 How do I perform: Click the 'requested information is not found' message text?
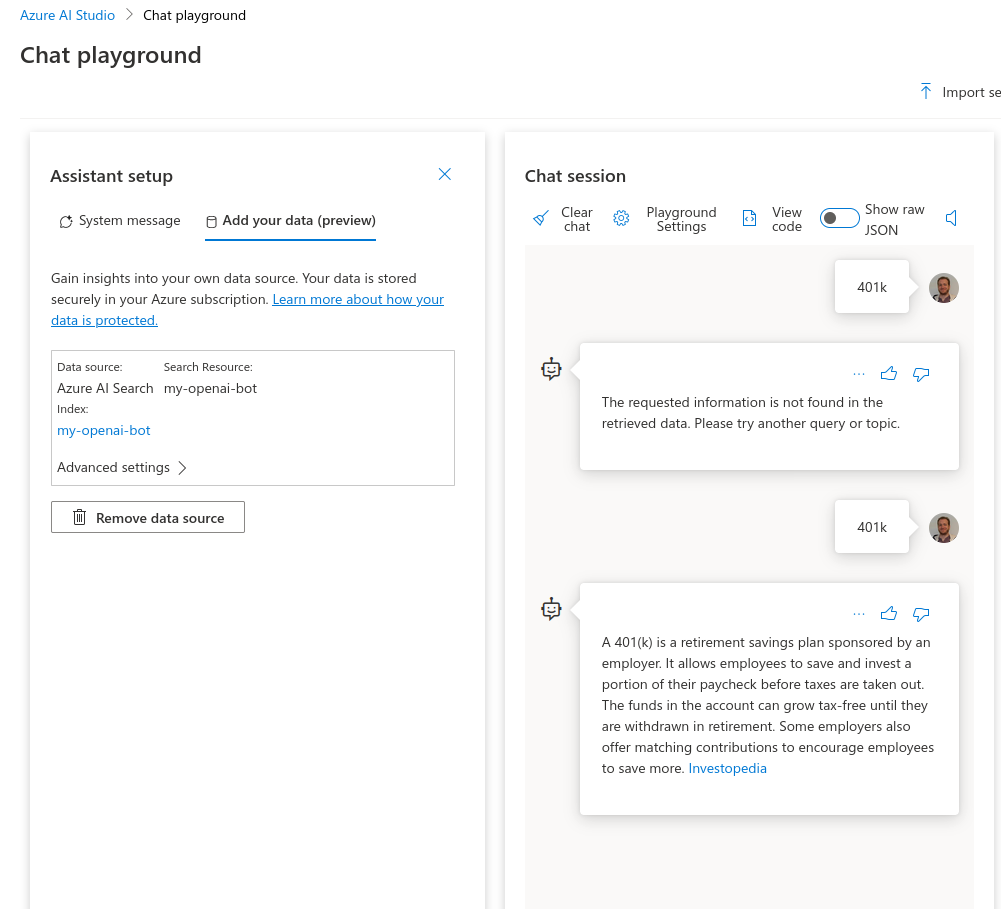[x=751, y=413]
